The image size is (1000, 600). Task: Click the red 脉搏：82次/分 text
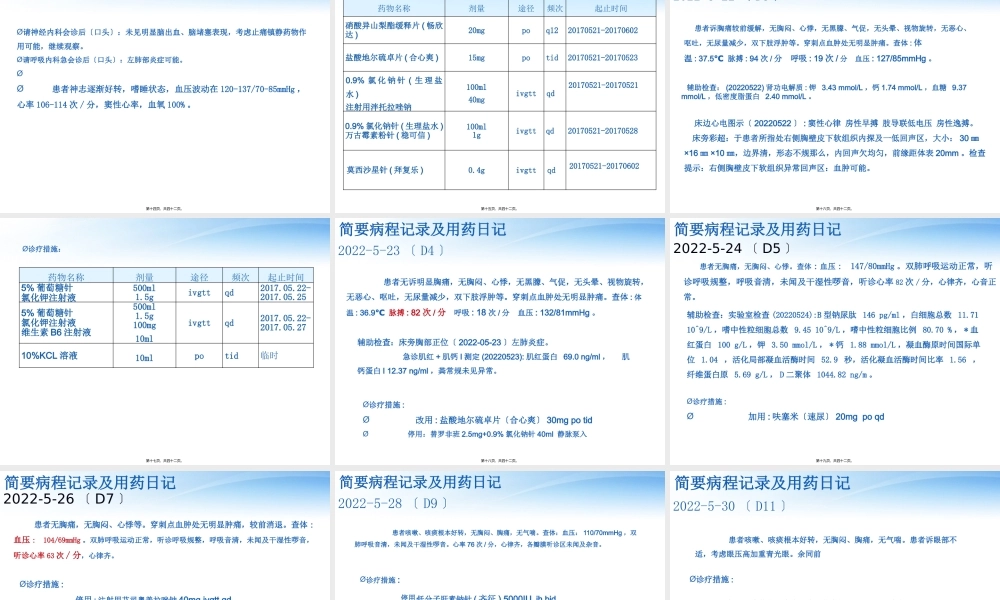(x=417, y=313)
